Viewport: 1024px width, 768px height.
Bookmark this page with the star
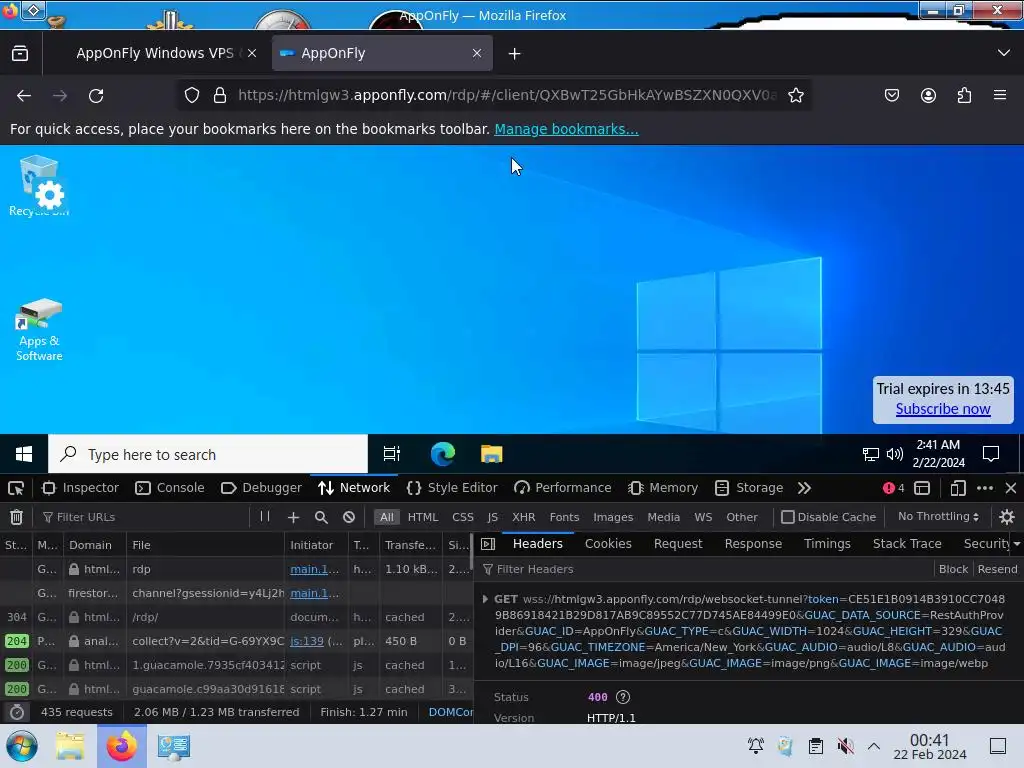[795, 95]
